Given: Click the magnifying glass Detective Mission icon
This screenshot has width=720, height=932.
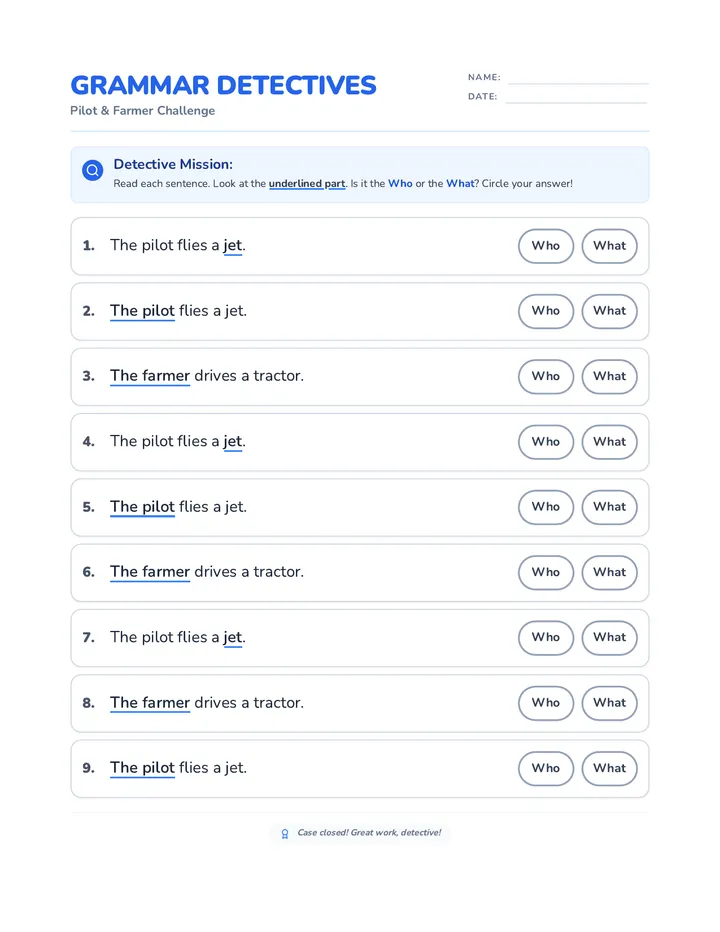Looking at the screenshot, I should 92,170.
